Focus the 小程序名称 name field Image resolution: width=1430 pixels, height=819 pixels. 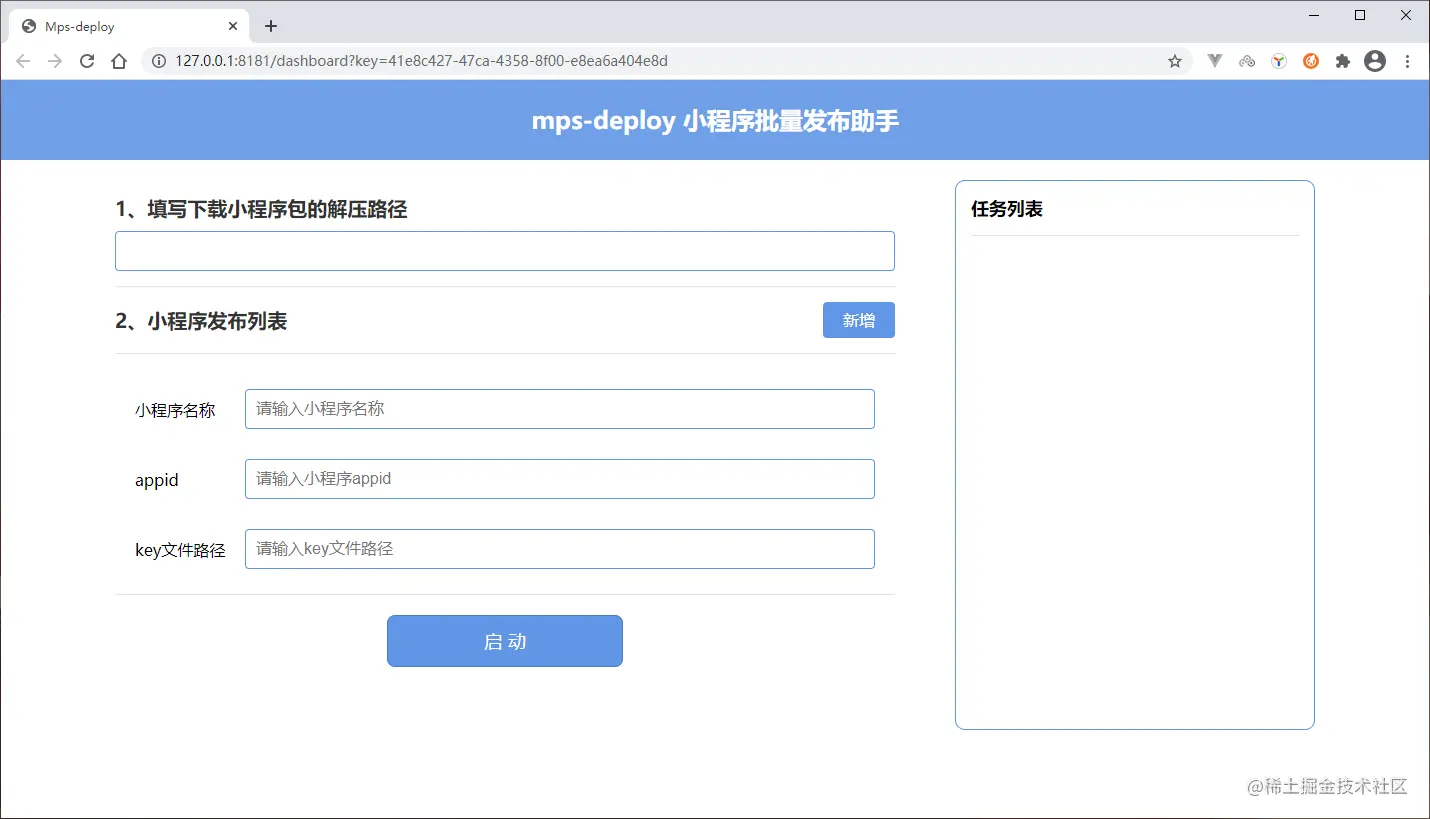[x=559, y=408]
